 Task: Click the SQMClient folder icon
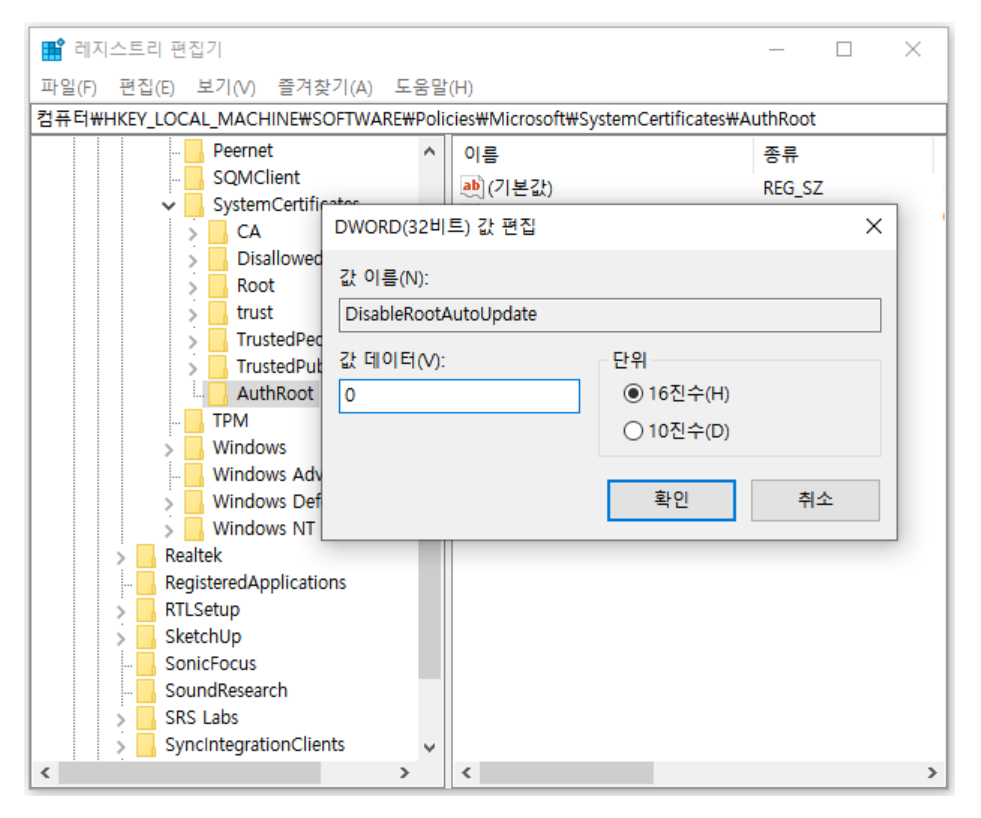(194, 178)
